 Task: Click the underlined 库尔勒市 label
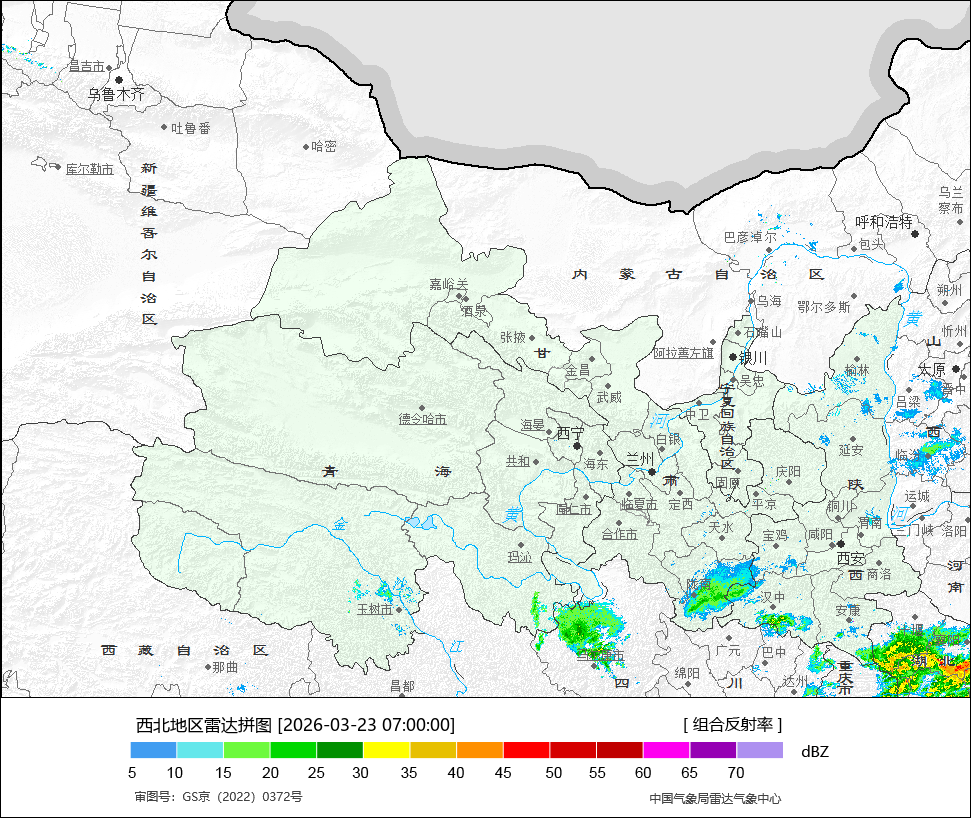coord(90,169)
